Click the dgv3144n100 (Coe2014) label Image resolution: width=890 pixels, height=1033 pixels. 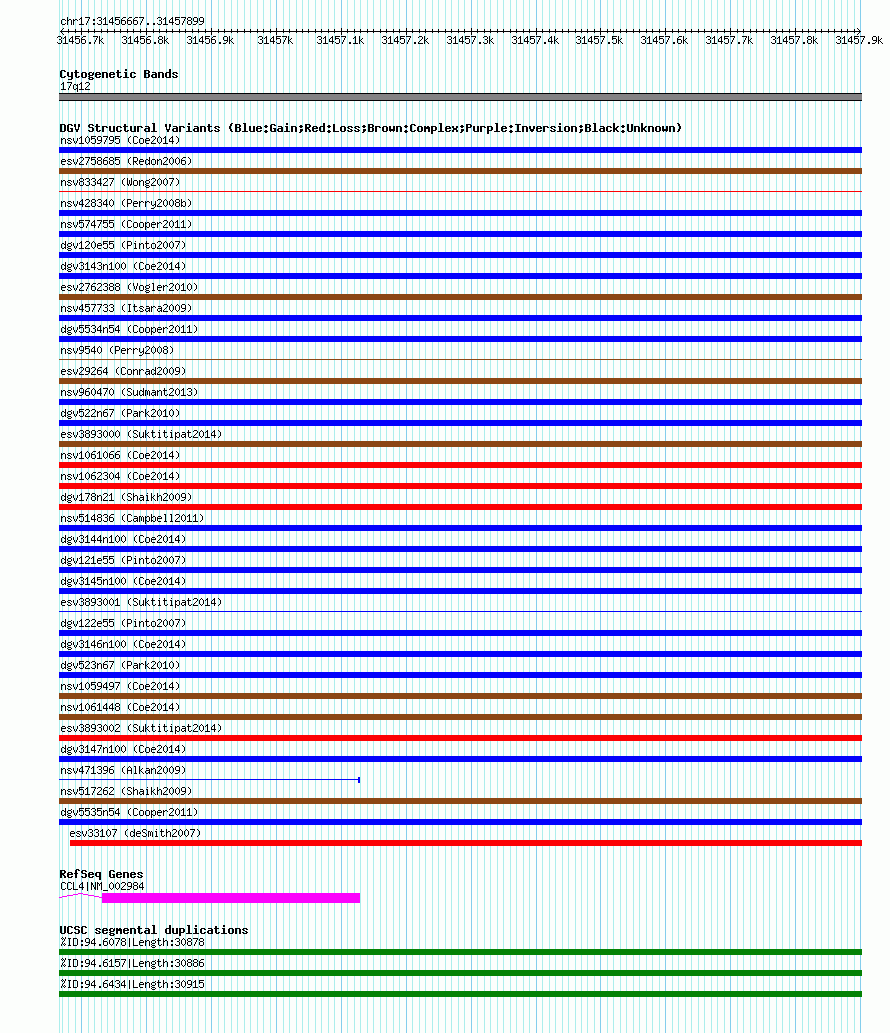123,540
